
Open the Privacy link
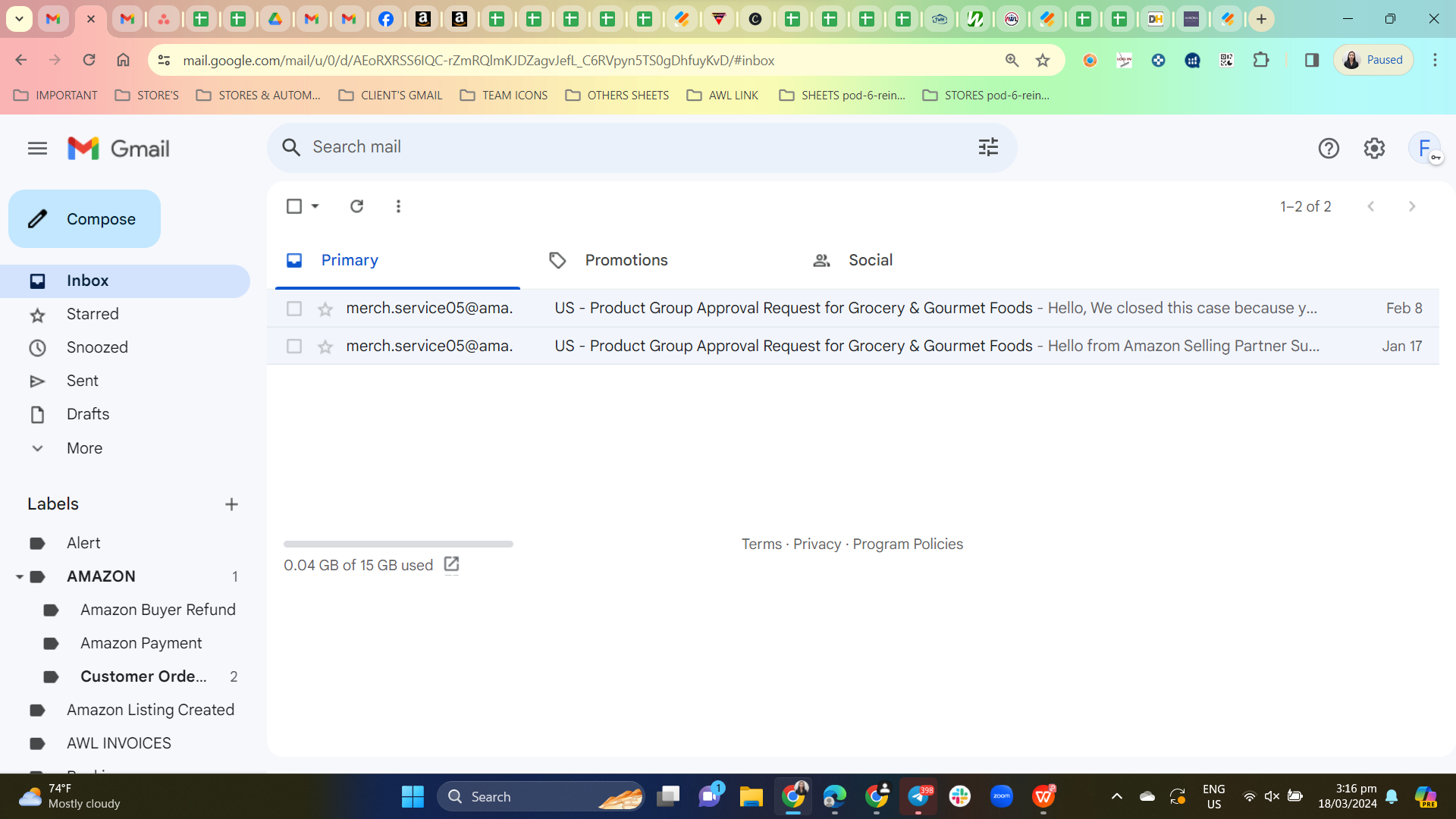click(817, 544)
